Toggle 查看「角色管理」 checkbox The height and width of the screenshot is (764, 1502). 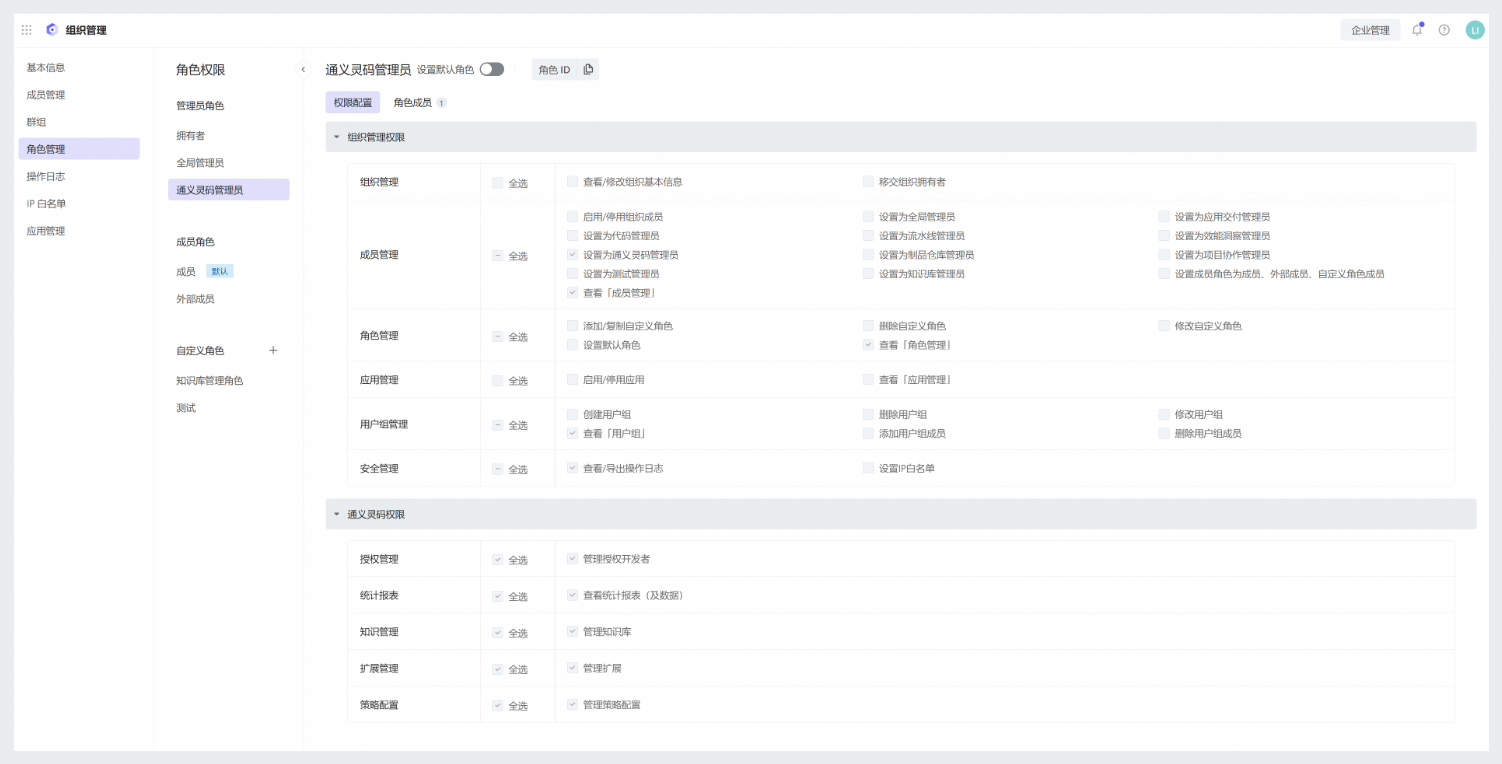(868, 345)
